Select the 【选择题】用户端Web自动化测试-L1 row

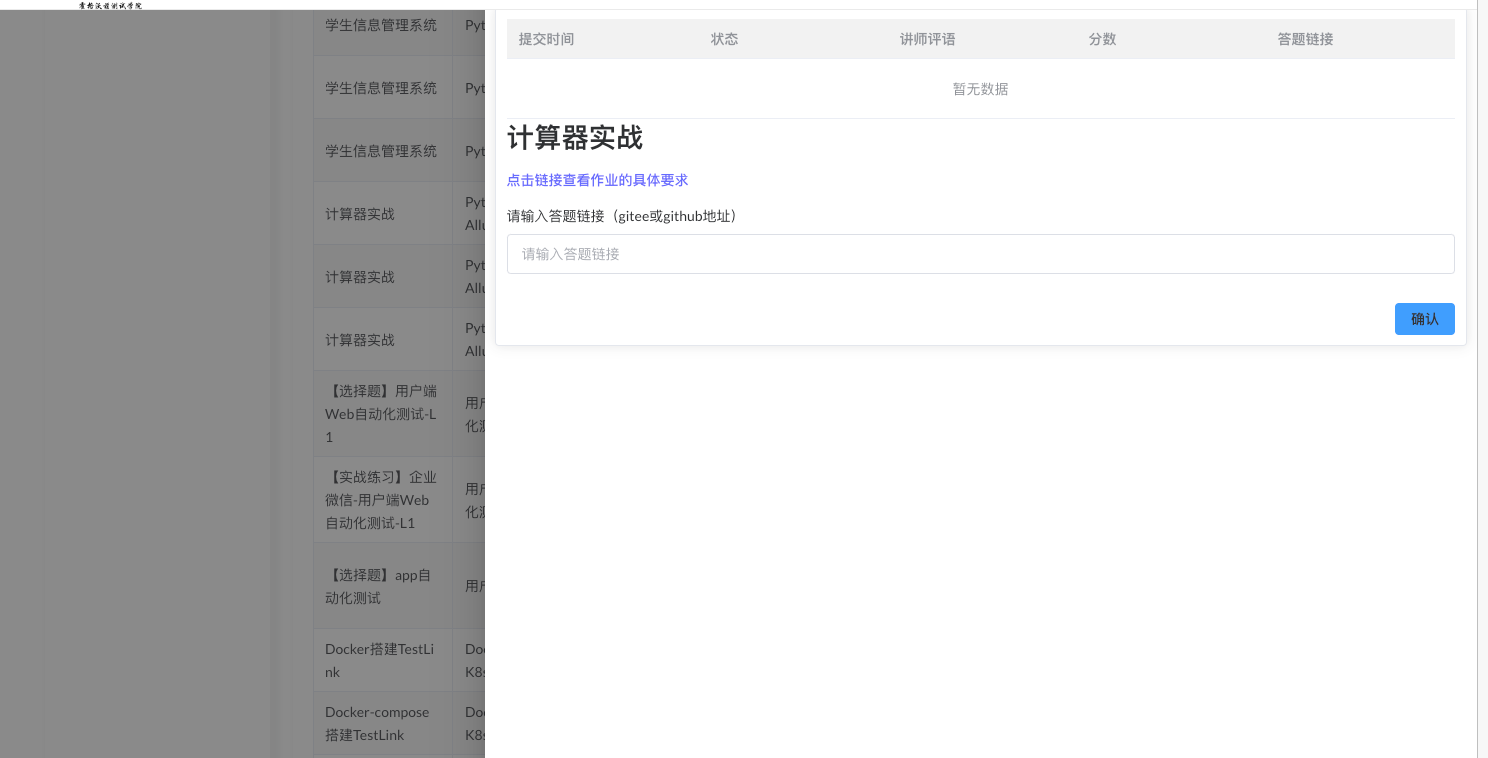click(x=381, y=414)
